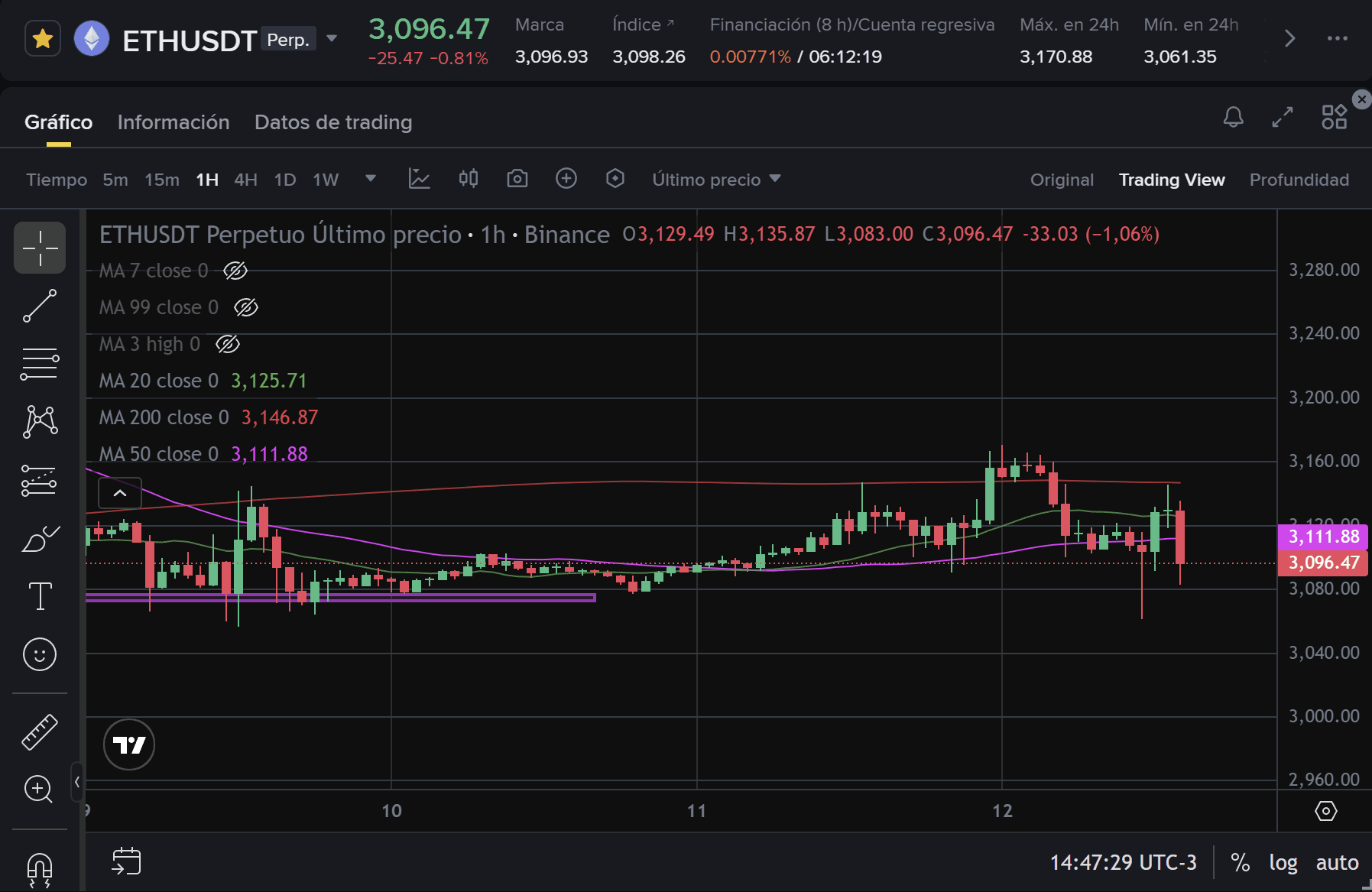Open the go-to-date calendar
Viewport: 1372px width, 892px height.
coord(126,861)
